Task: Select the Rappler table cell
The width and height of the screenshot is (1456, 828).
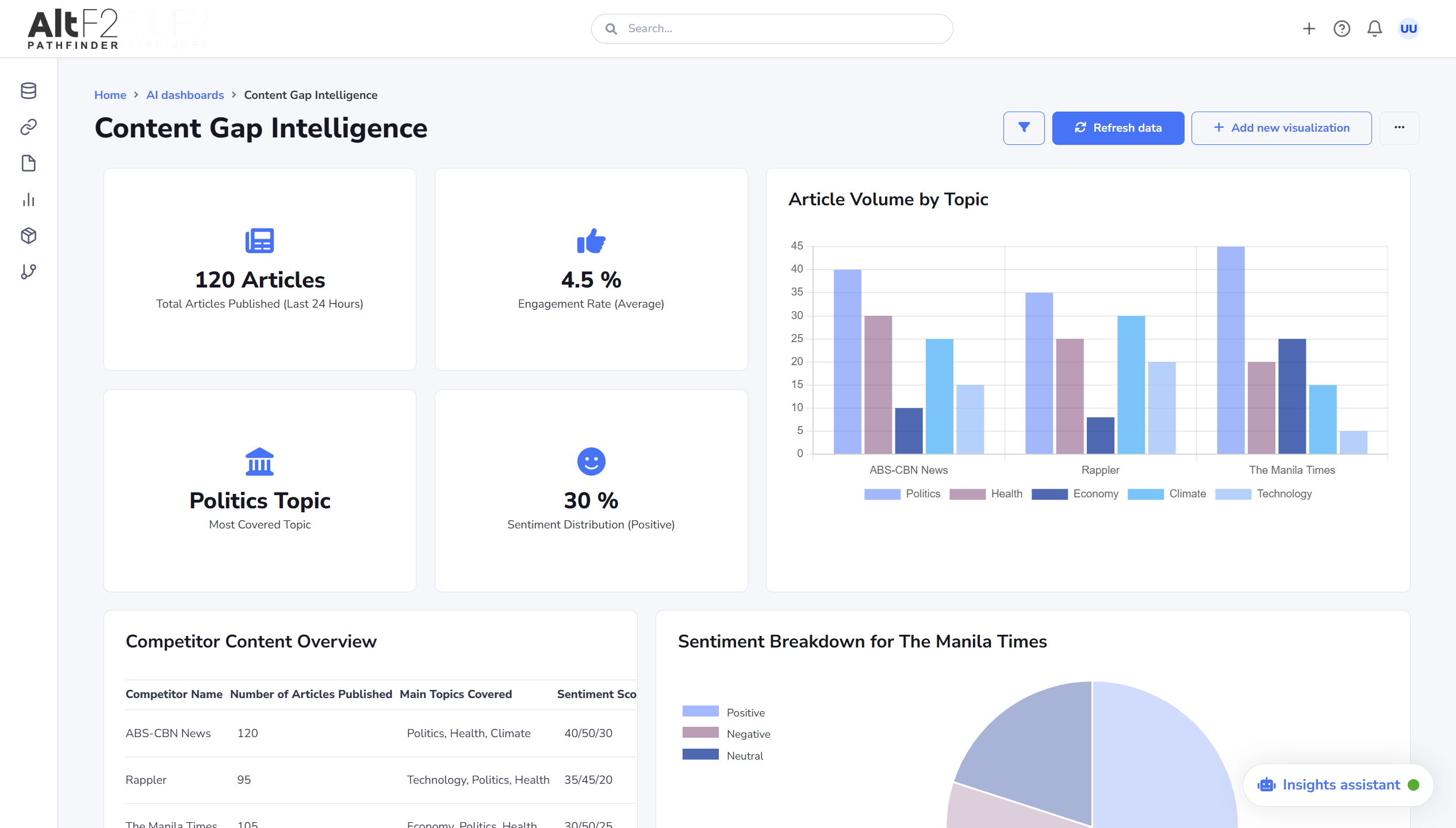Action: [x=146, y=780]
